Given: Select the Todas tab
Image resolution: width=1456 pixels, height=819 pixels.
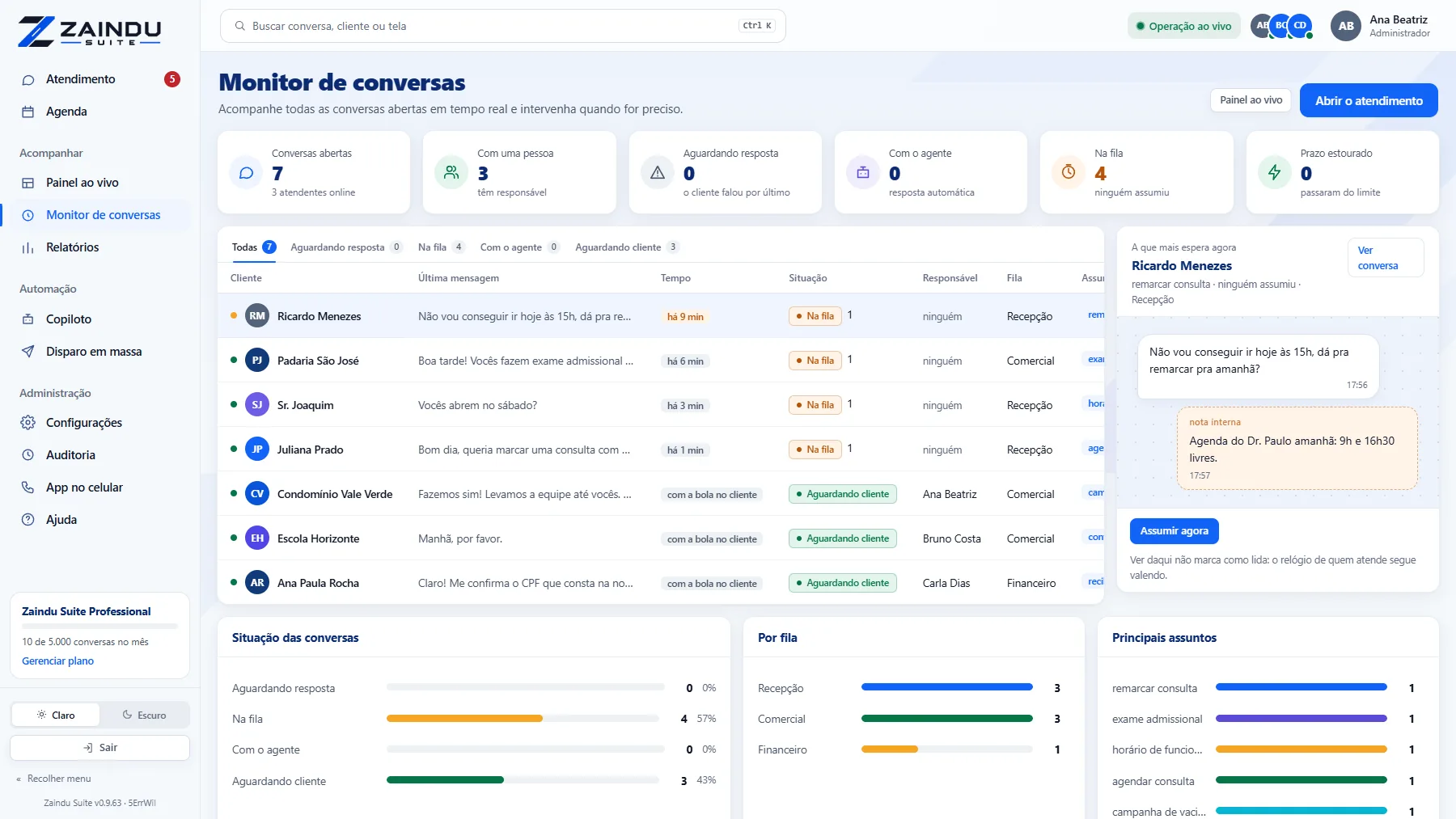Looking at the screenshot, I should 254,247.
